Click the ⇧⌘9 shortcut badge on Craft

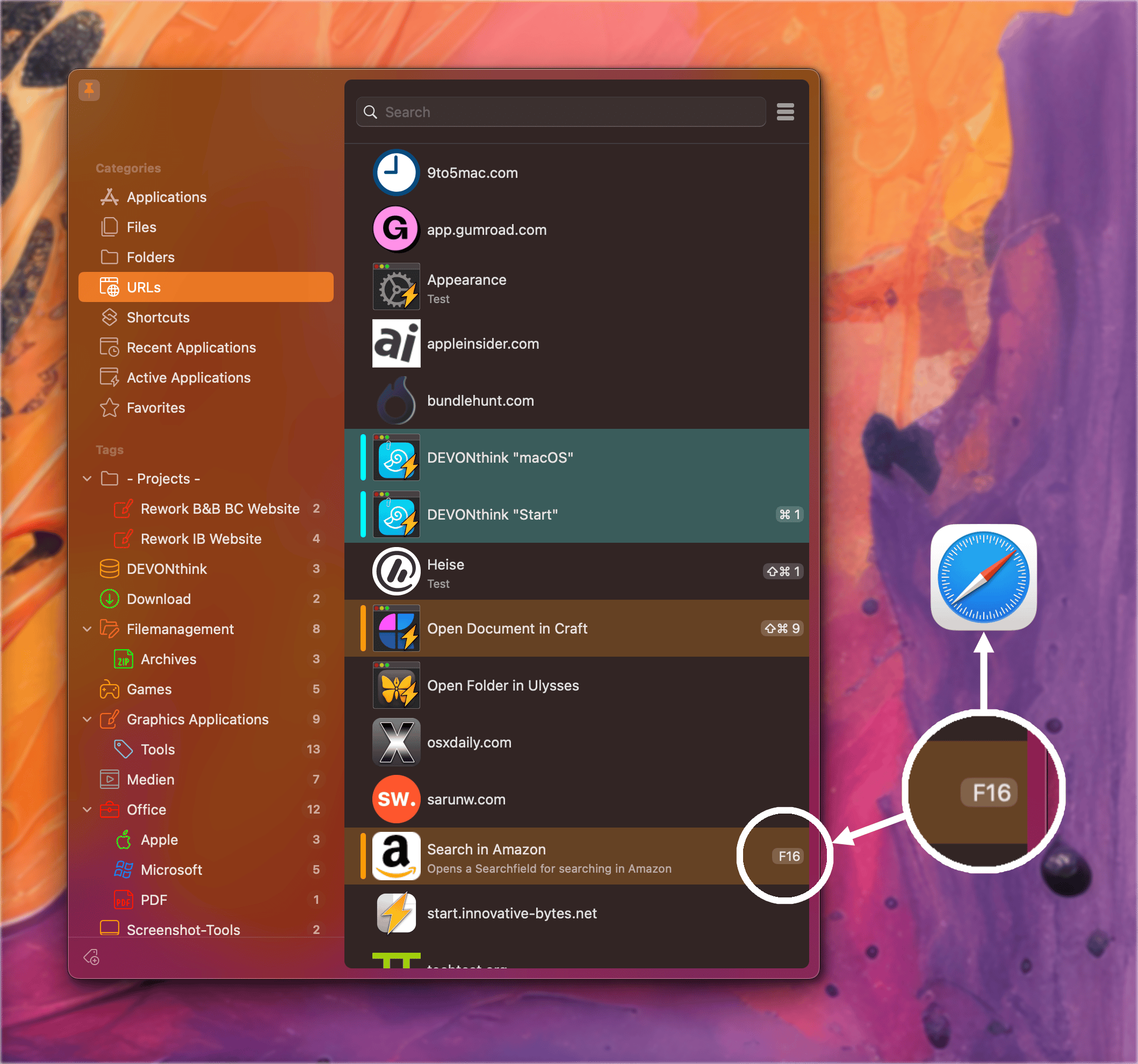click(782, 628)
